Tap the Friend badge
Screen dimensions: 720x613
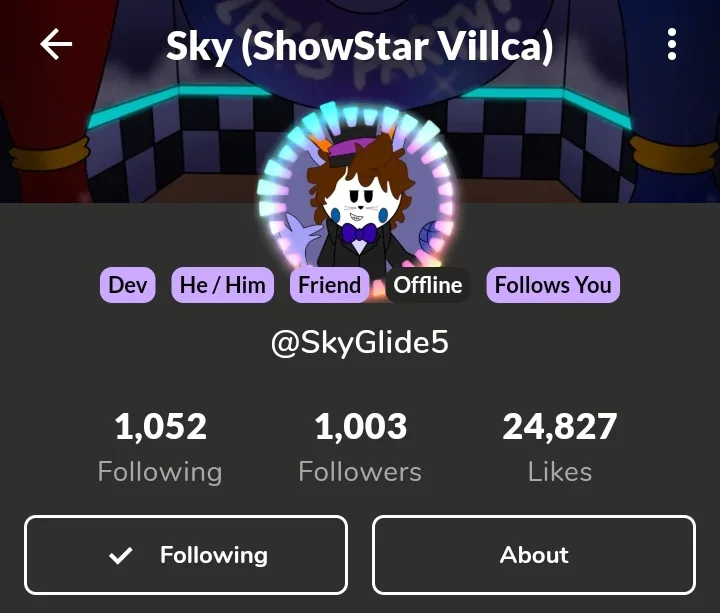(x=330, y=285)
